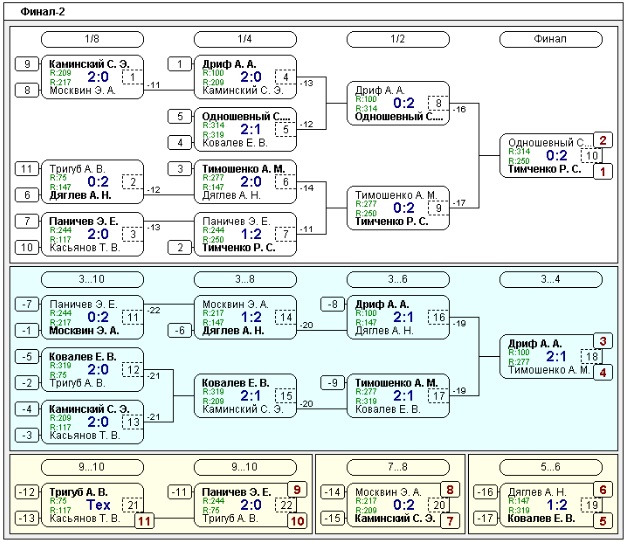
Task: Click the "2:1" score of match 5
Action: click(251, 129)
